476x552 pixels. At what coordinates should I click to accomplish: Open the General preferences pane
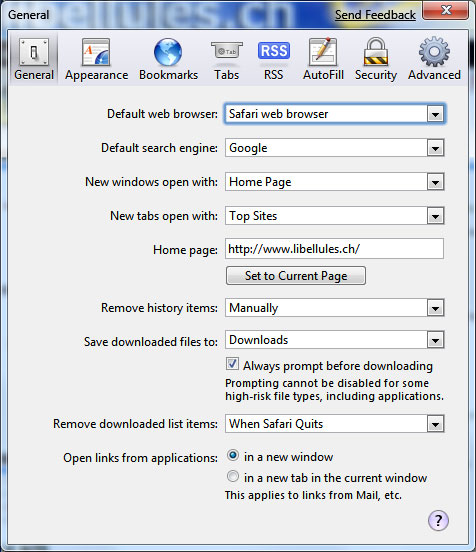34,59
